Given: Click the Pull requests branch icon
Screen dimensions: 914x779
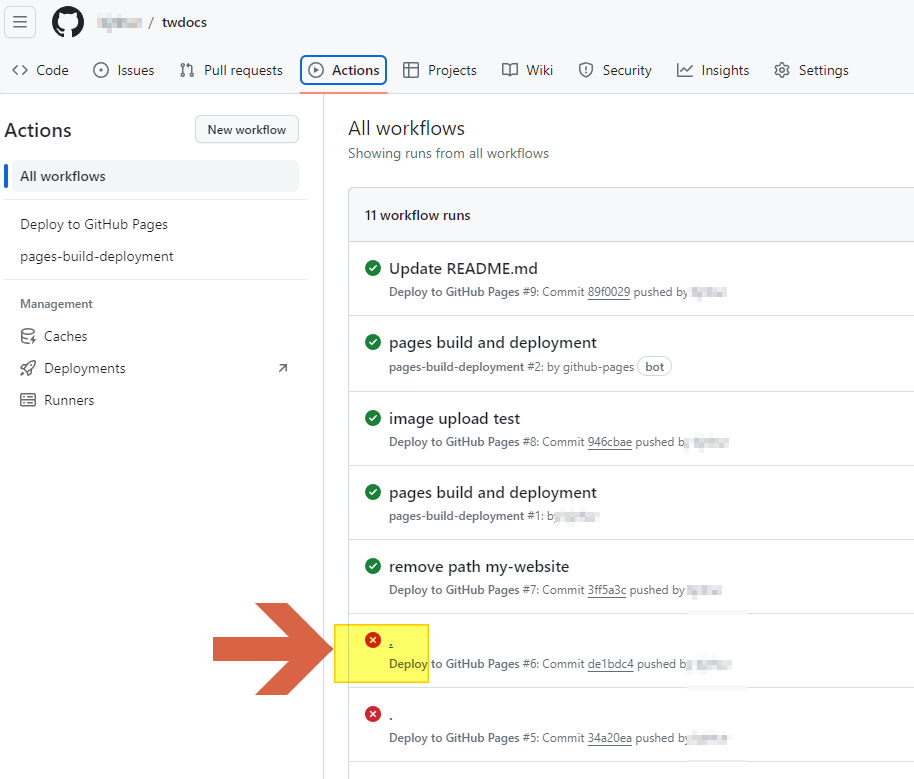Looking at the screenshot, I should pyautogui.click(x=187, y=70).
